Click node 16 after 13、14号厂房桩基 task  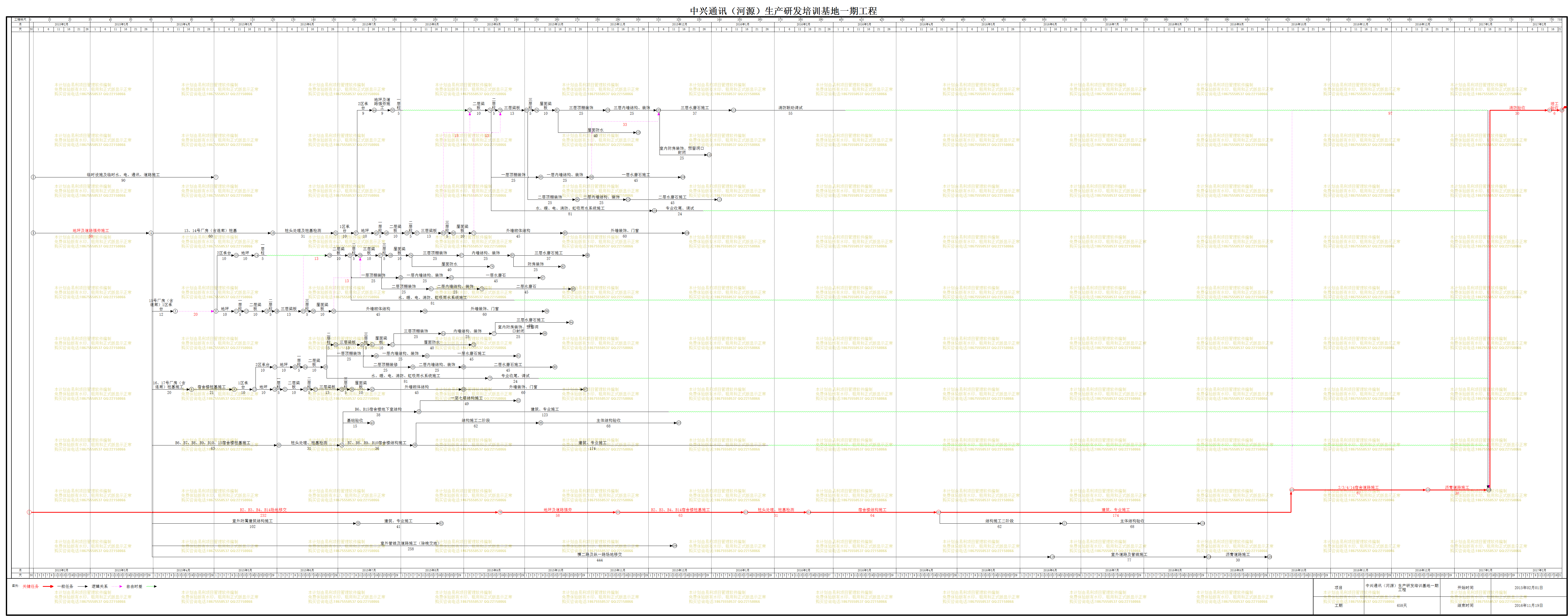[273, 233]
